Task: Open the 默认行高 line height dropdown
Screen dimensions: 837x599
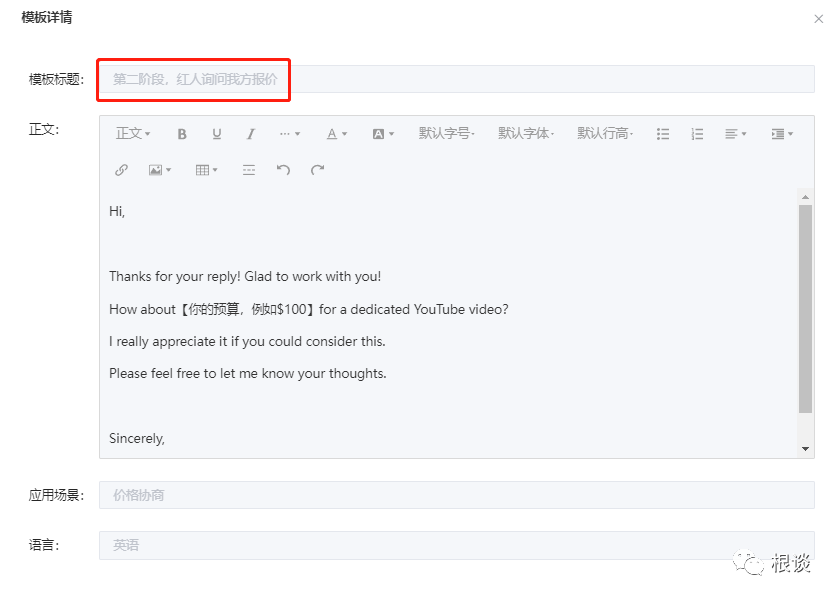Action: click(x=605, y=133)
